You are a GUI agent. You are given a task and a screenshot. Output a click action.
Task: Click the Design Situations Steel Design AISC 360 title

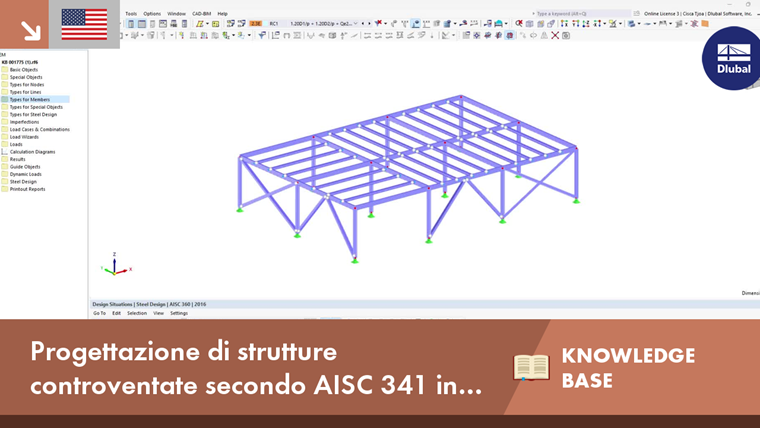[149, 304]
